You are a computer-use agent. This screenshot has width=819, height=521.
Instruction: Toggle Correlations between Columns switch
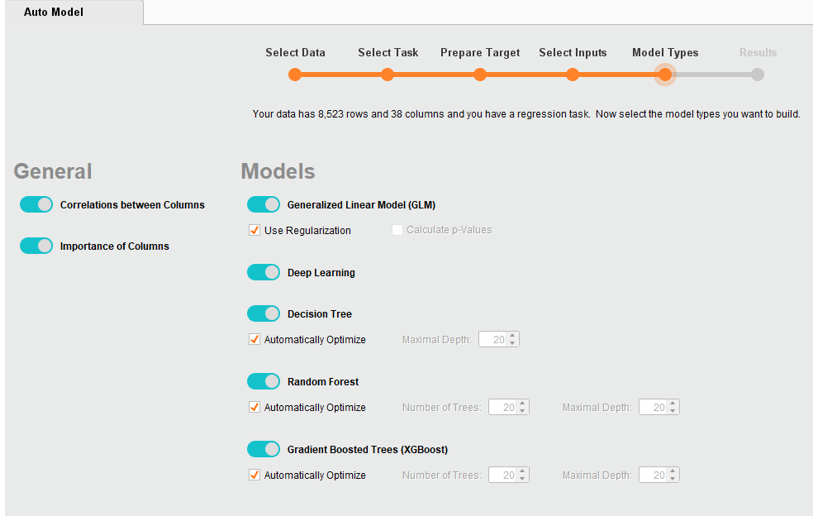(36, 204)
